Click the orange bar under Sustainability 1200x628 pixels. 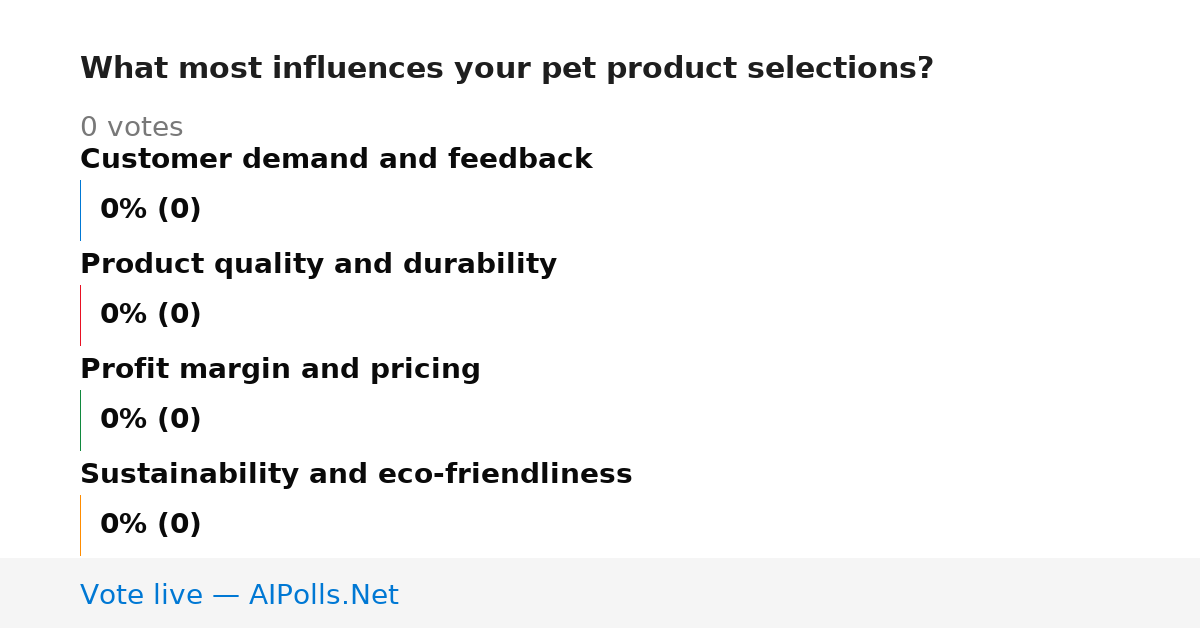80,525
